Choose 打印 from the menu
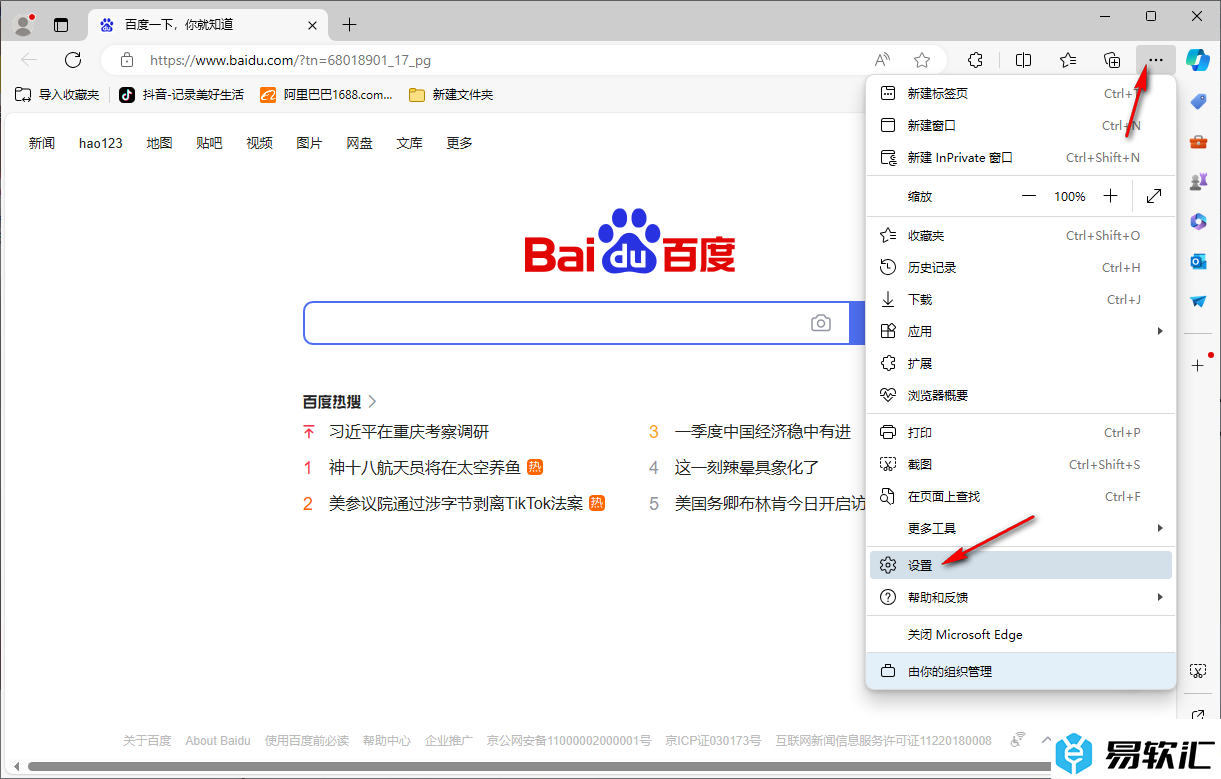 (1020, 432)
